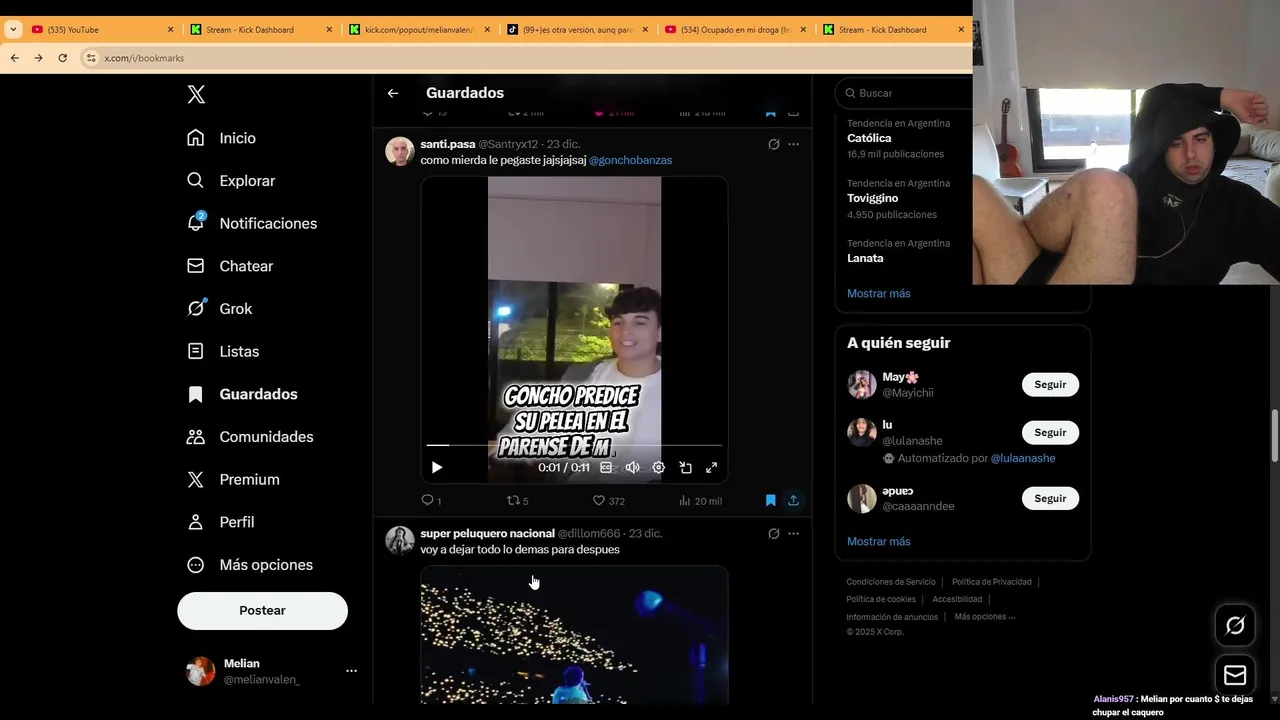Reply to santi.pasa post
This screenshot has width=1280, height=720.
tap(431, 500)
